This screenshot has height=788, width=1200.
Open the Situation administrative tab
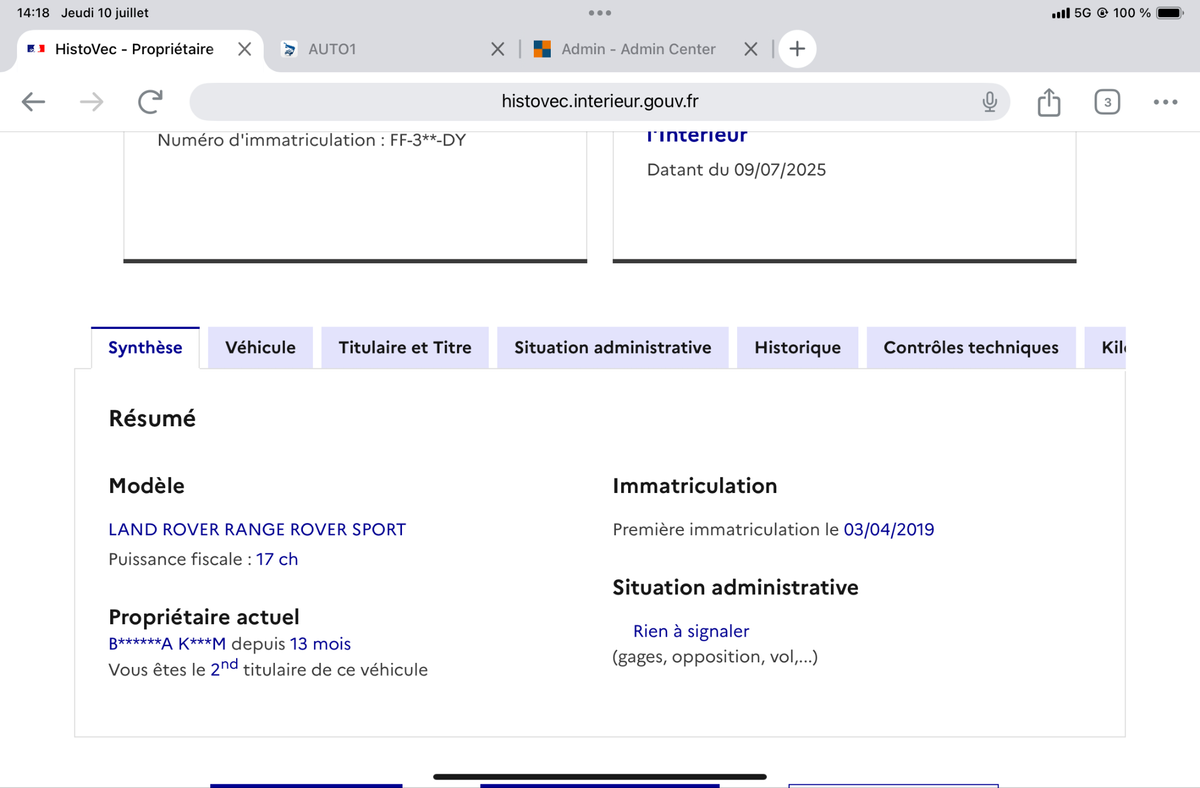coord(613,348)
